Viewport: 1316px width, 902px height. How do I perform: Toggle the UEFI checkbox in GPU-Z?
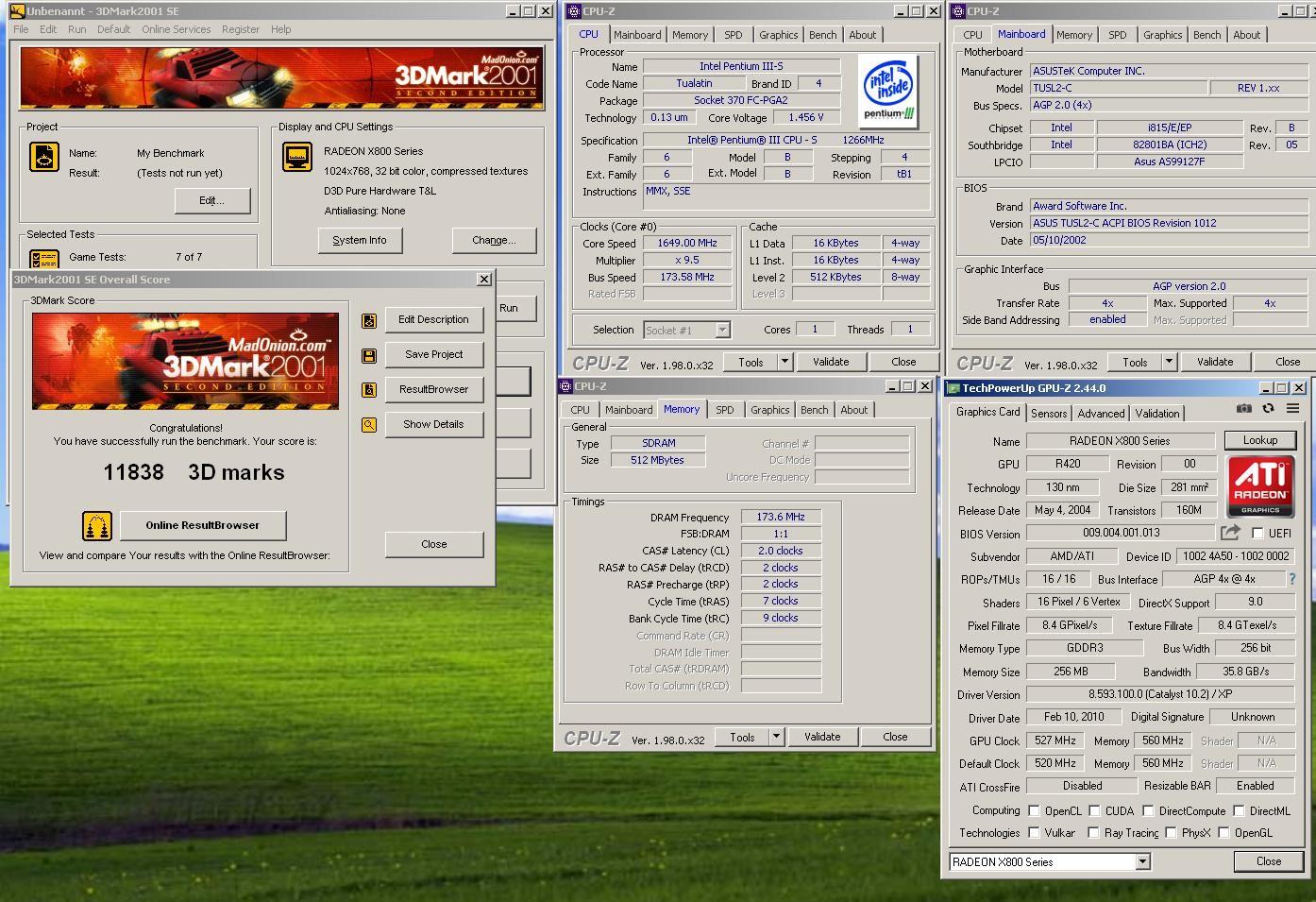click(1257, 534)
